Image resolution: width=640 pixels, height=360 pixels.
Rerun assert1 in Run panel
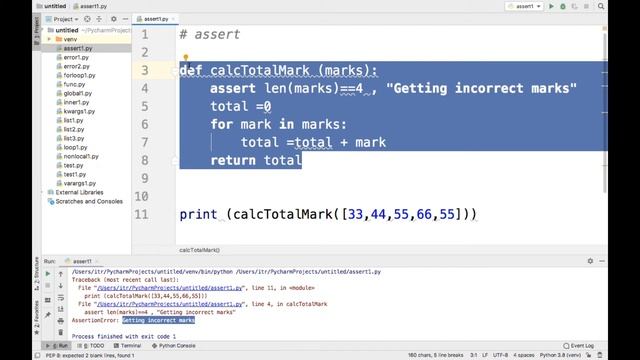point(48,273)
